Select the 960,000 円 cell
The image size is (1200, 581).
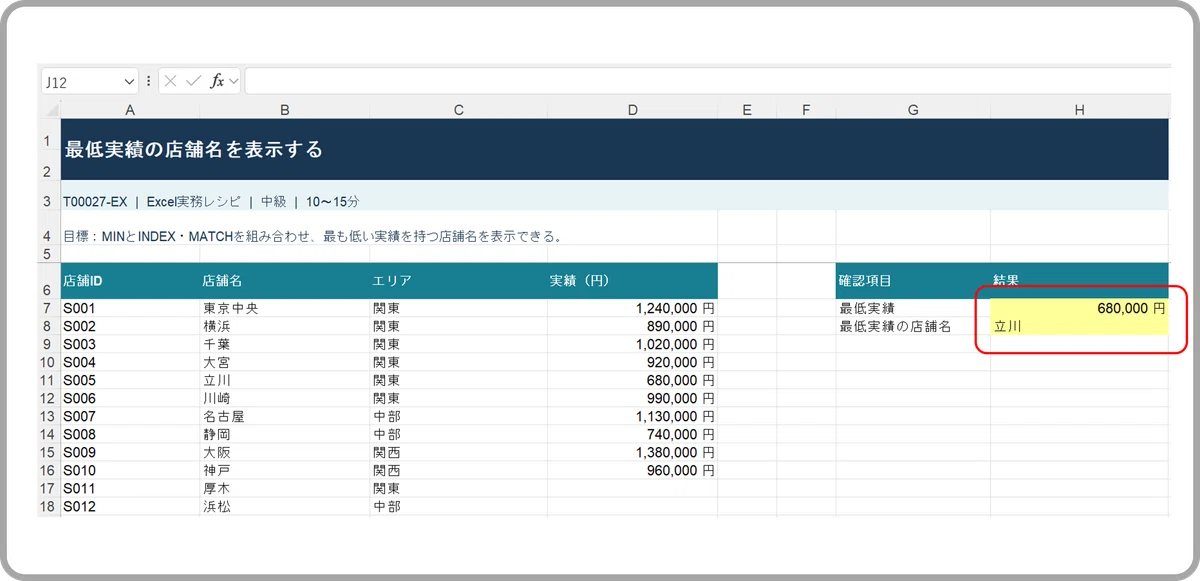point(632,470)
